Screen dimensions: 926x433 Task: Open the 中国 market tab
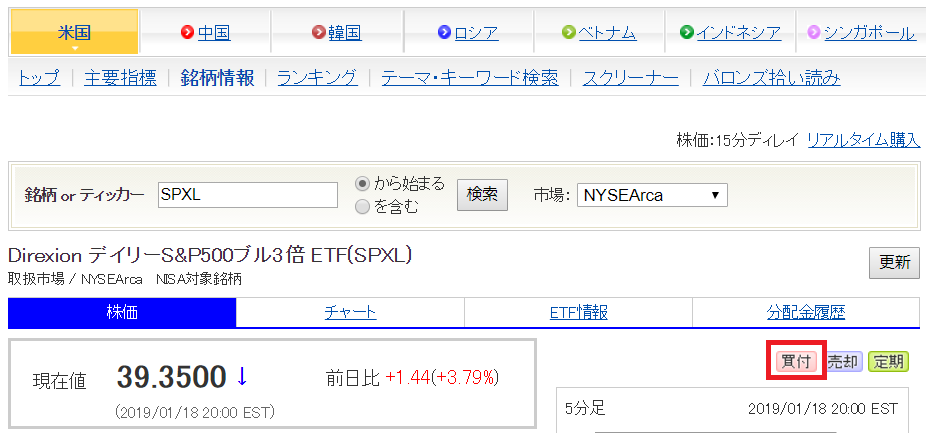pos(214,32)
